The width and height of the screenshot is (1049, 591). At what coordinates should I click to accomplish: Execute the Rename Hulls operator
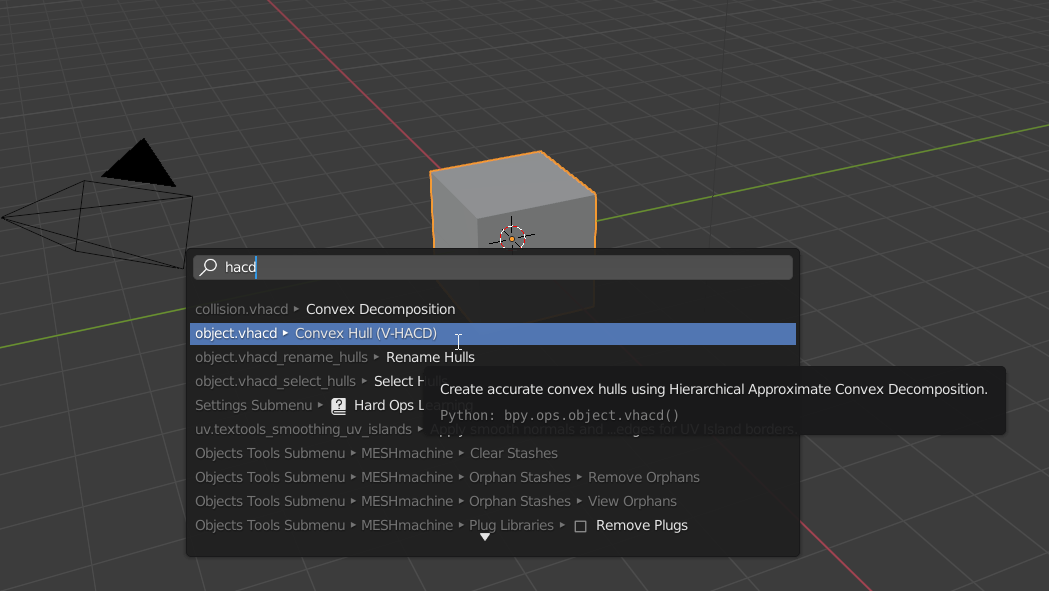[x=430, y=357]
